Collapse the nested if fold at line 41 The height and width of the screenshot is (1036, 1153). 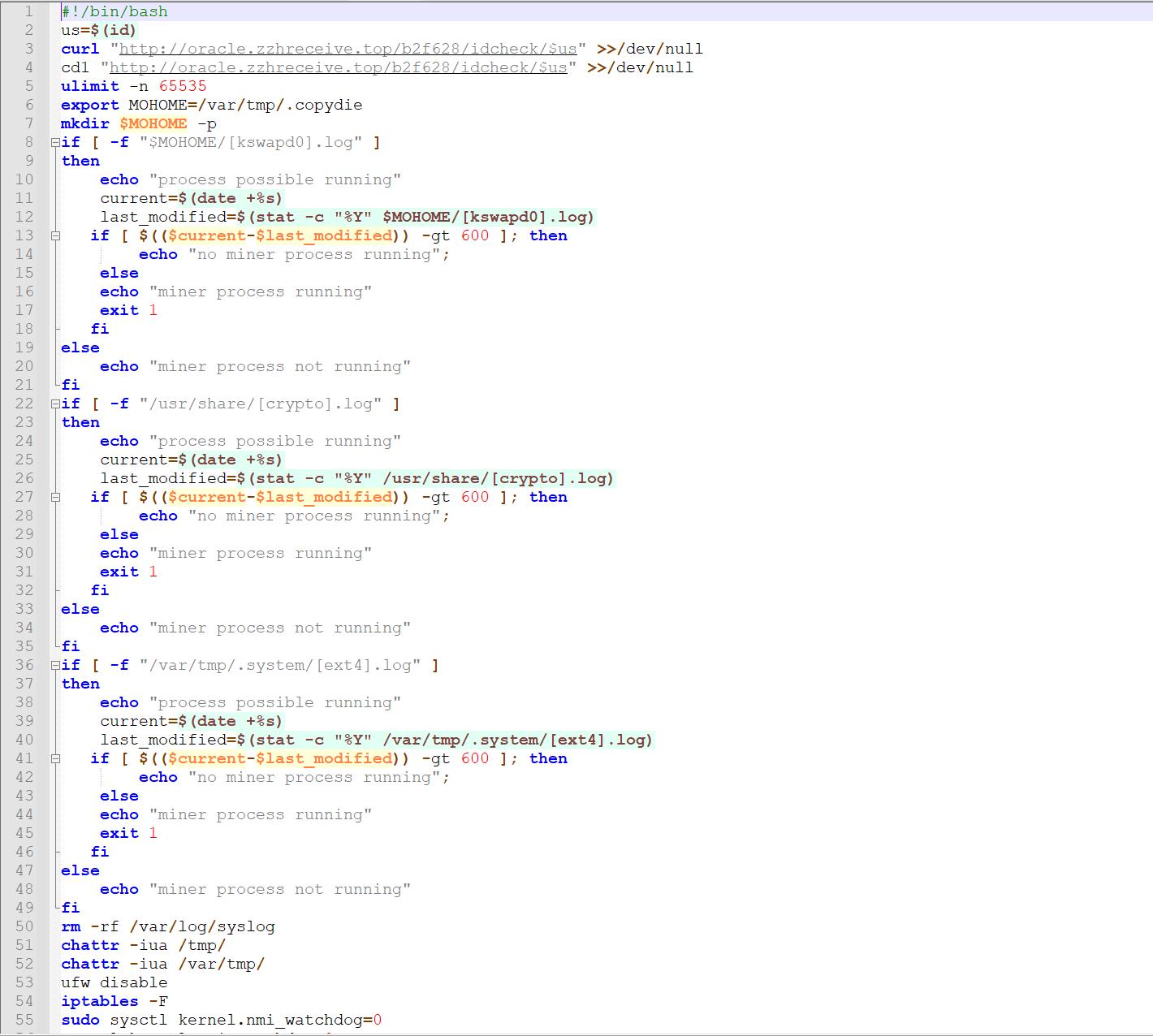point(55,758)
